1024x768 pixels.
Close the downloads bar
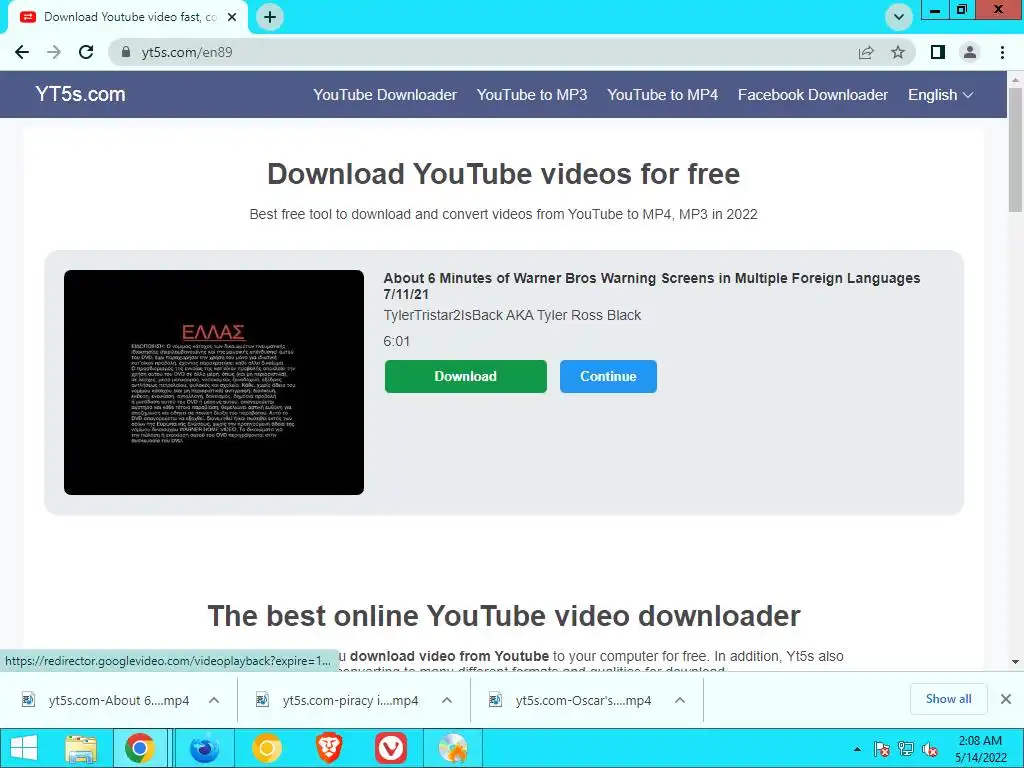point(1006,699)
